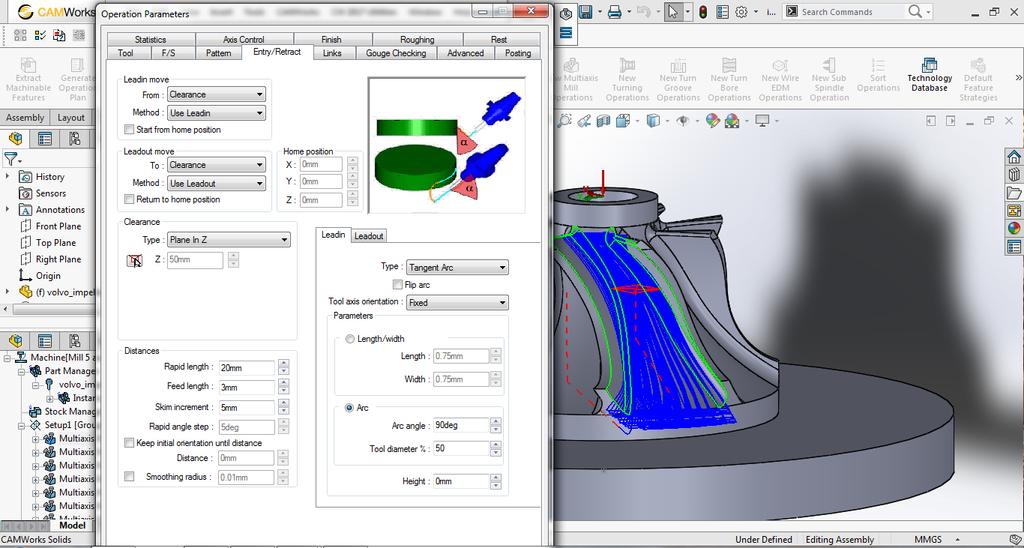Click the Print icon in top toolbar

[615, 12]
